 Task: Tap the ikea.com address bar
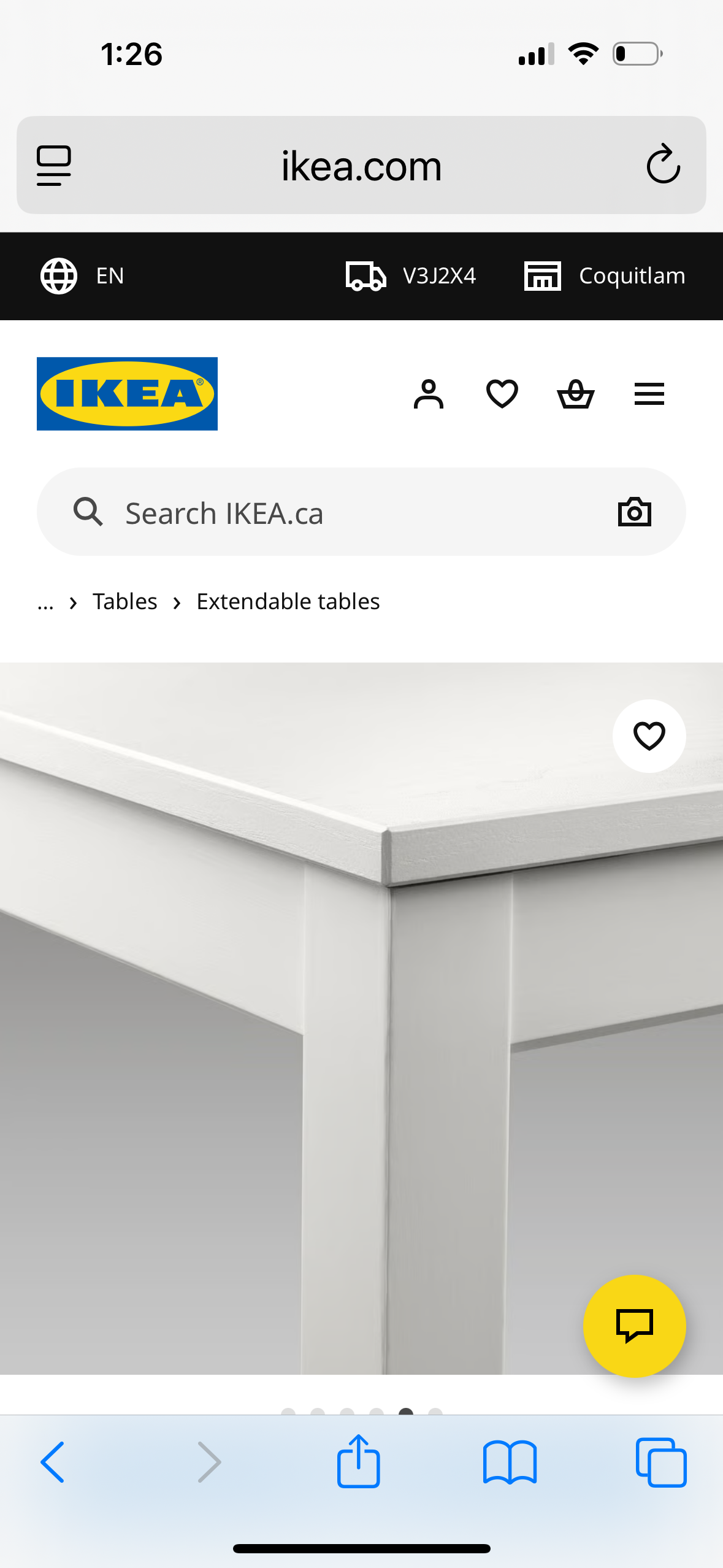pos(361,166)
